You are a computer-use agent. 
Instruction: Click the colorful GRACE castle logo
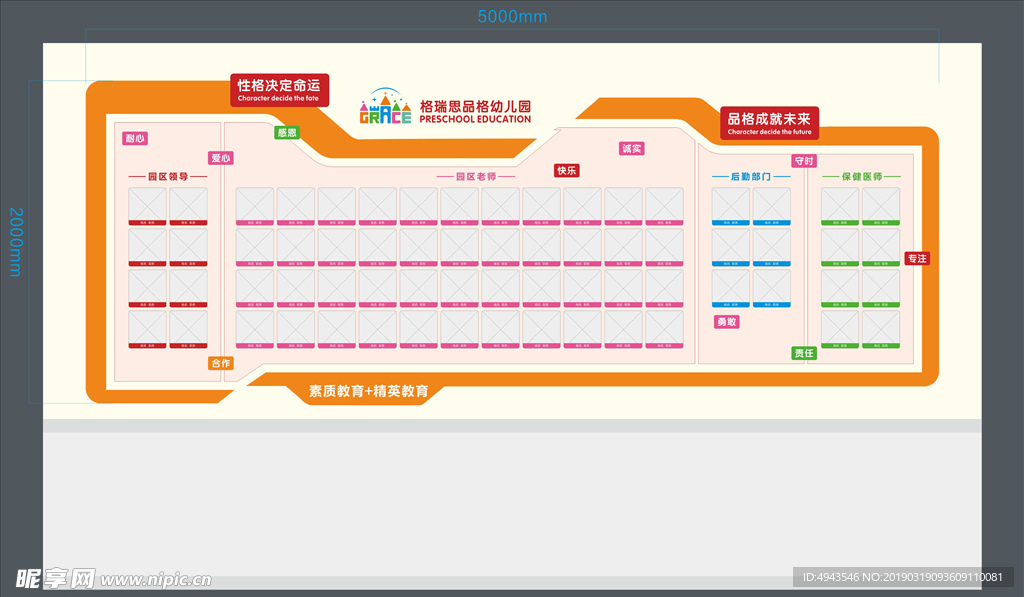click(386, 108)
